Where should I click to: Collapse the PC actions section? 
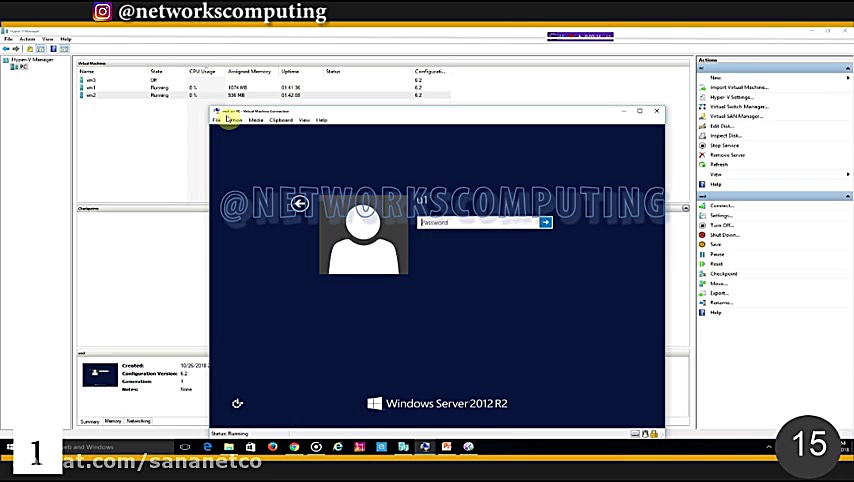click(x=847, y=68)
